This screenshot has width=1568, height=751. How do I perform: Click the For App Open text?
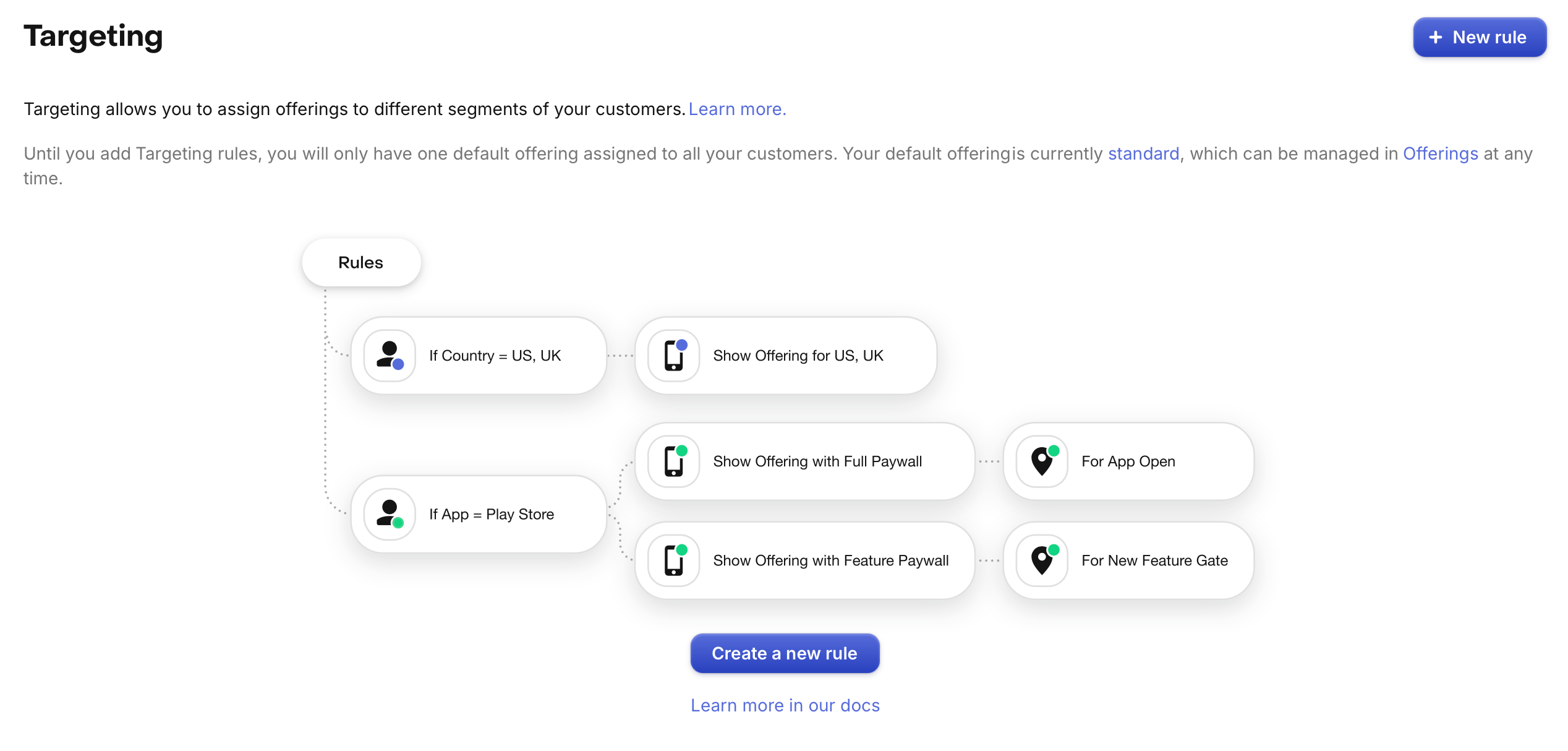pyautogui.click(x=1128, y=461)
